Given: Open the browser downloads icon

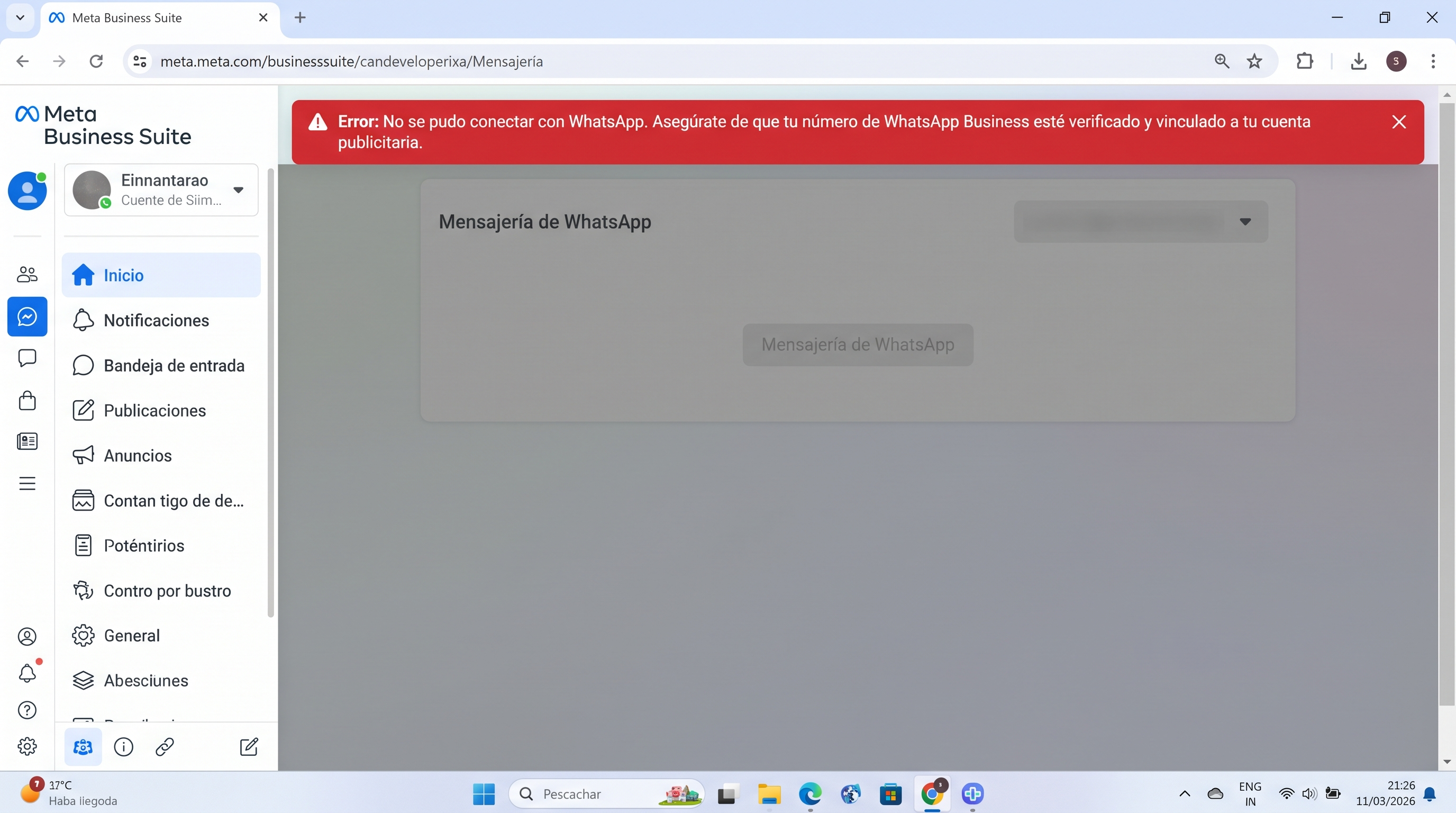Looking at the screenshot, I should (1359, 61).
